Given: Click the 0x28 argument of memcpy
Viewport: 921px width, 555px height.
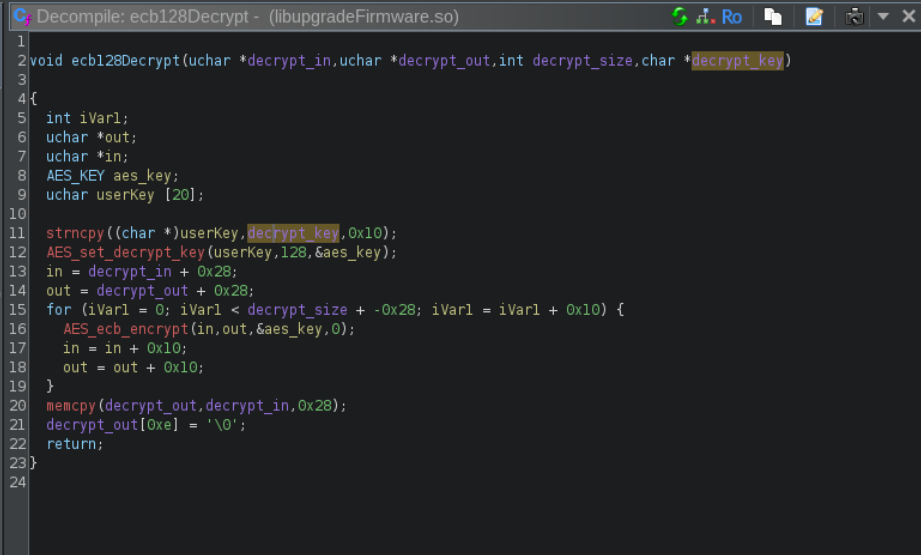Looking at the screenshot, I should 314,406.
